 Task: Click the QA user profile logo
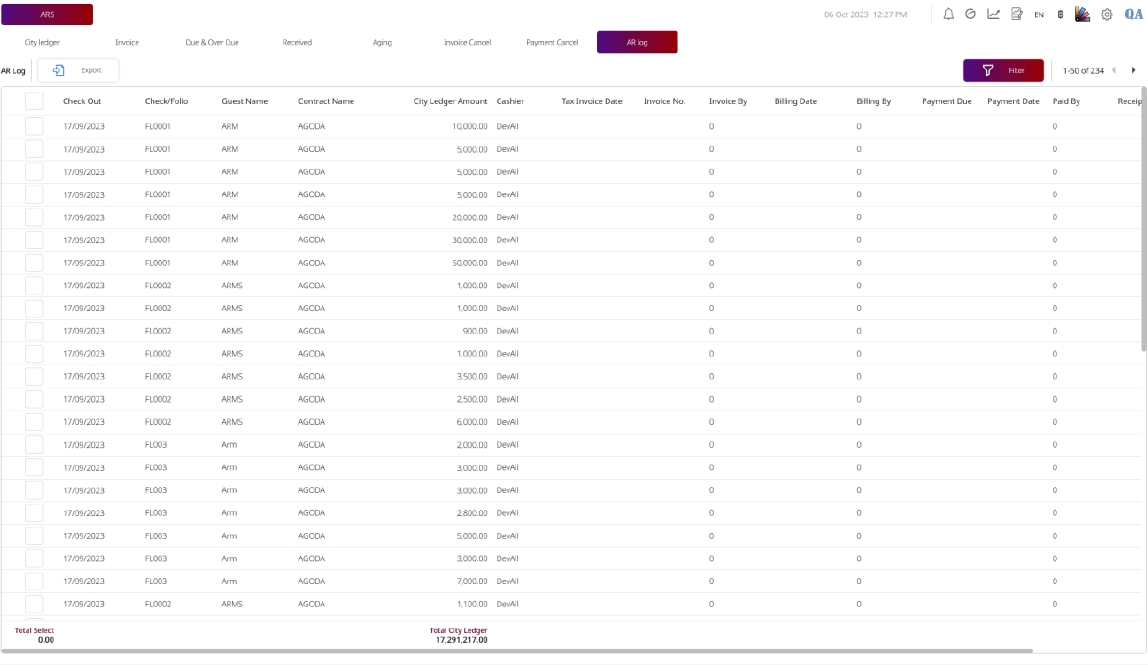tap(1133, 14)
